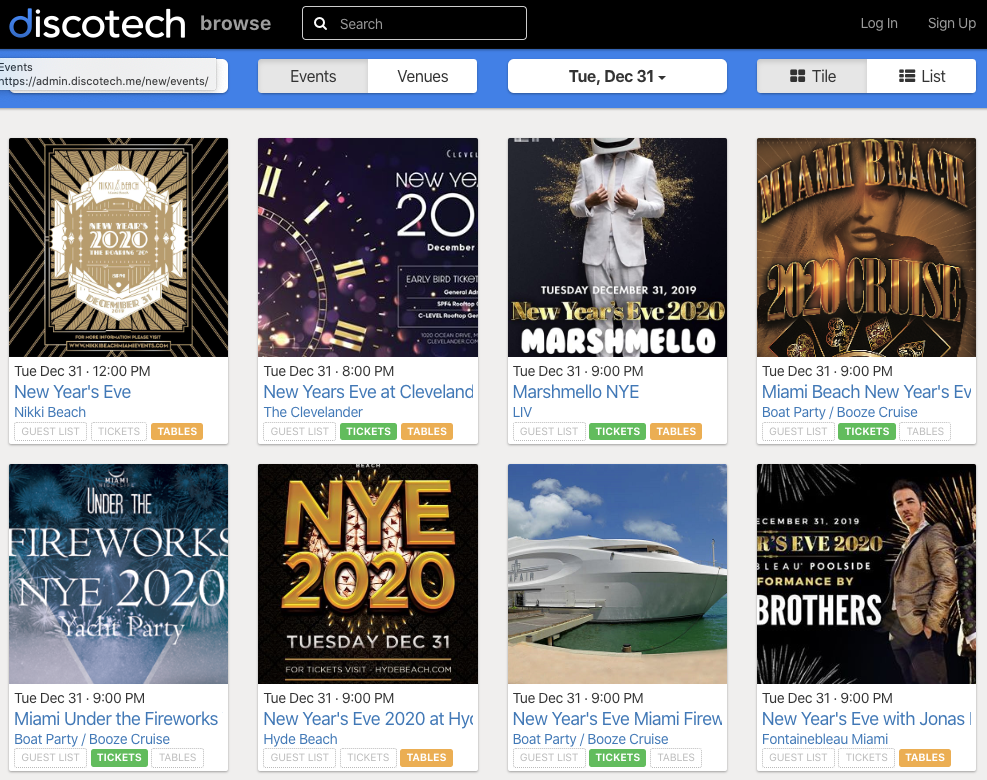Click the List view icon
The width and height of the screenshot is (987, 780).
click(x=907, y=76)
